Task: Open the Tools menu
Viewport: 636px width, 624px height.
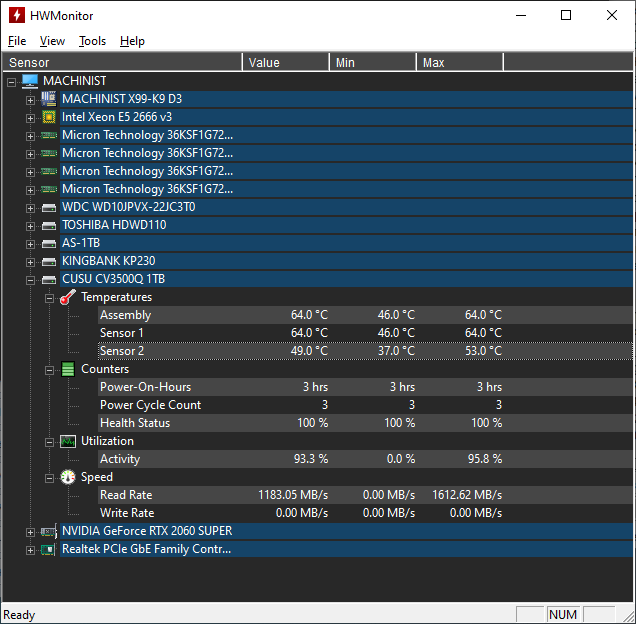Action: (x=92, y=41)
